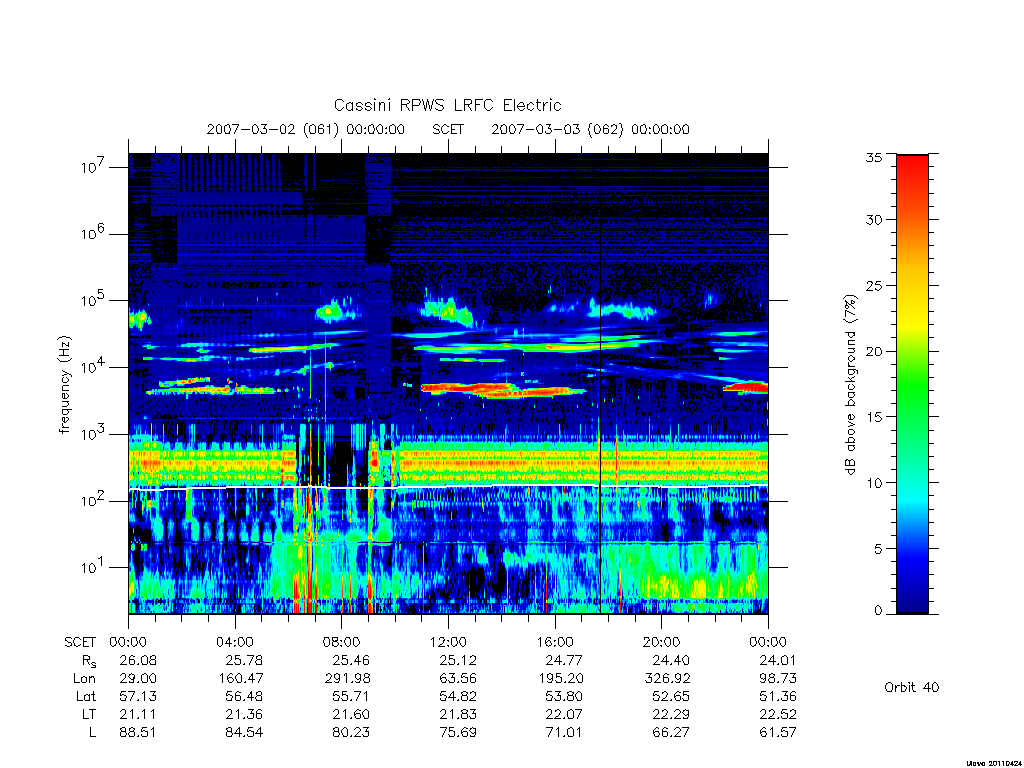
Task: Click the Rs value 24.01
Action: pyautogui.click(x=778, y=660)
